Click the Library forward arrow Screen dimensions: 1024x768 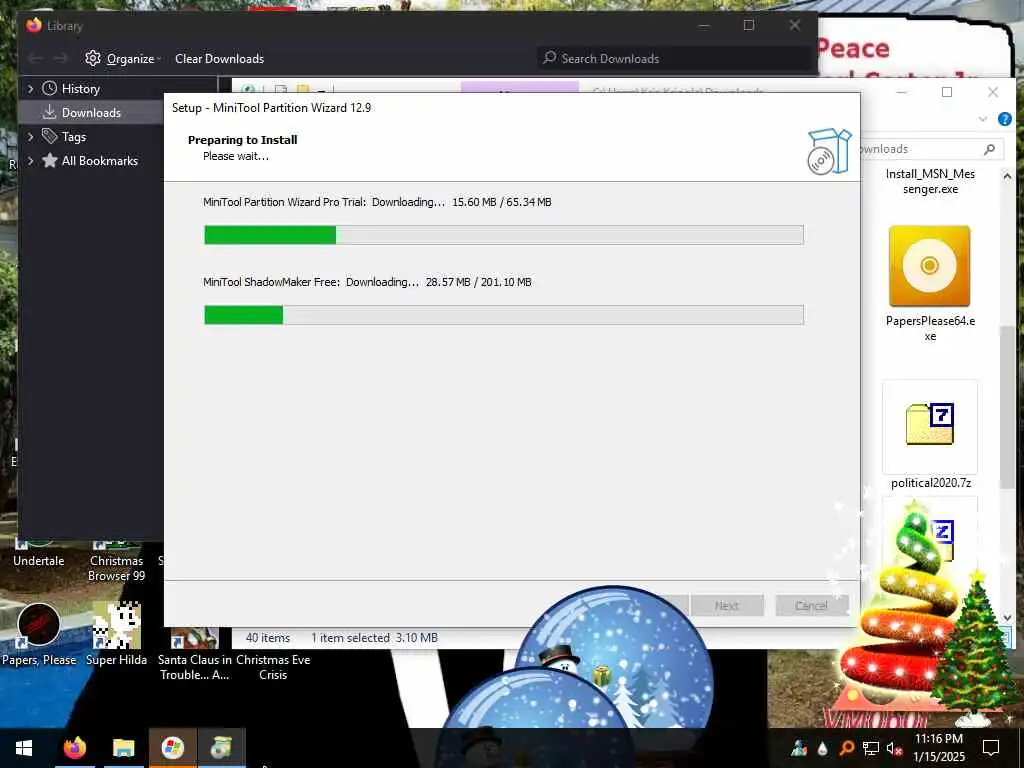coord(61,59)
